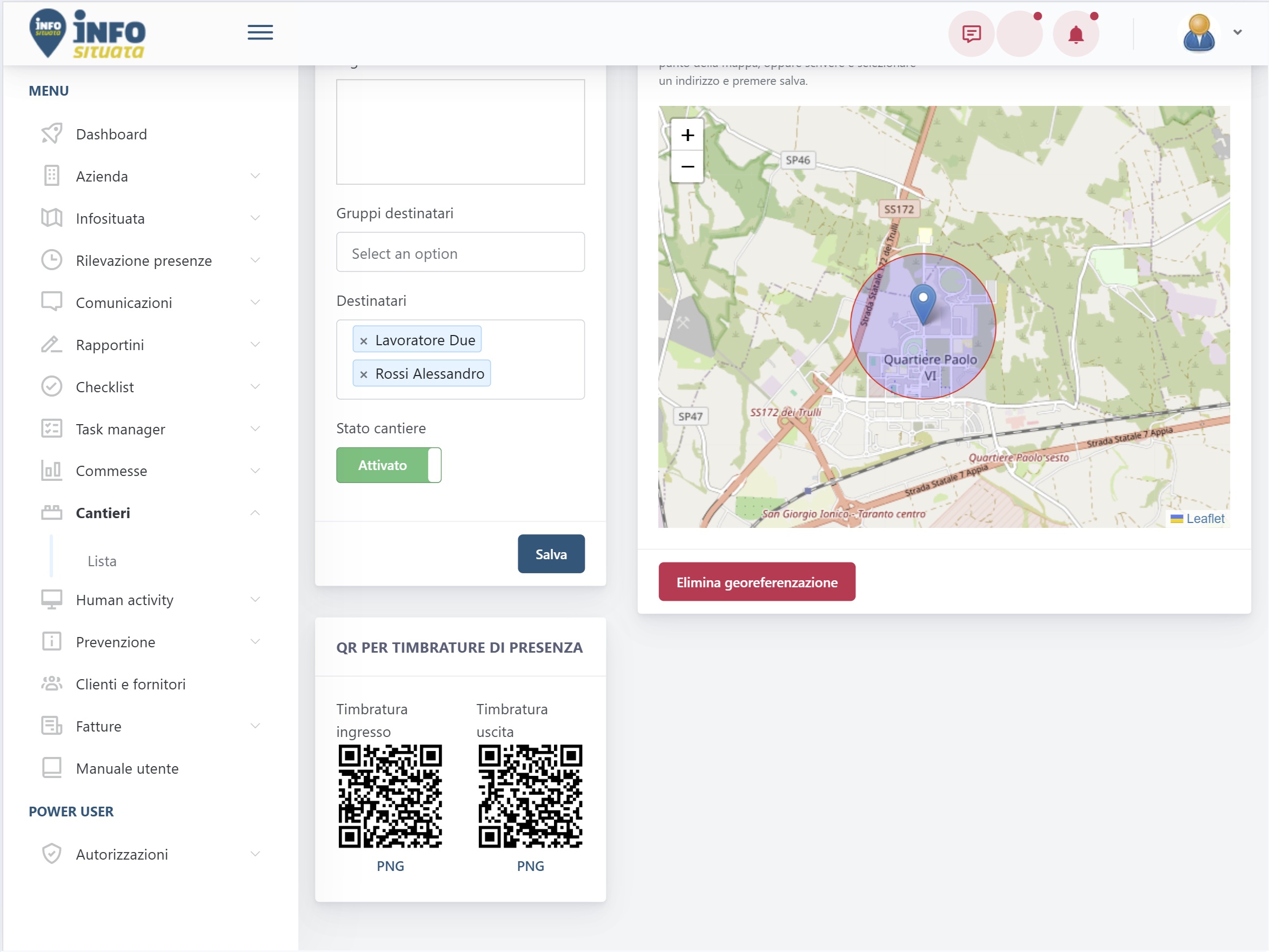Download Timbratura ingresso QR as PNG
Image resolution: width=1269 pixels, height=952 pixels.
tap(390, 866)
